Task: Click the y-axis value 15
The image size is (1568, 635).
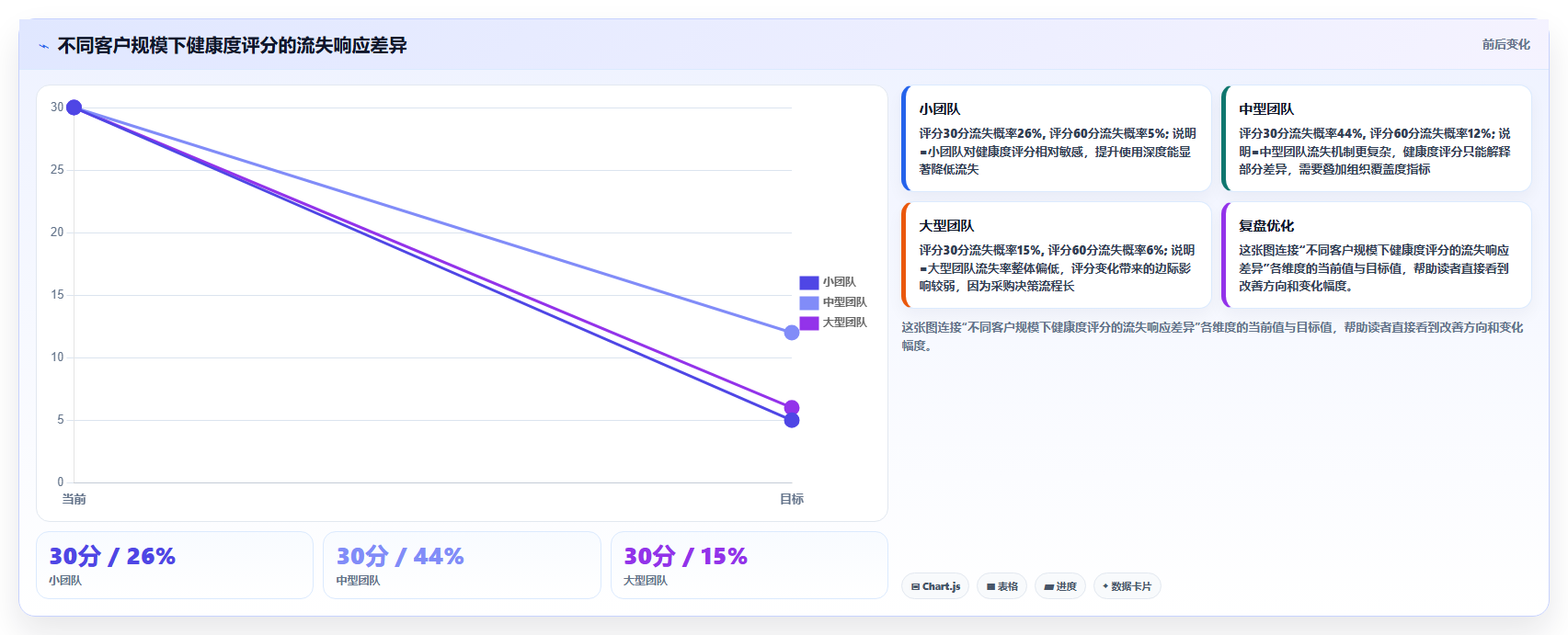Action: click(x=57, y=295)
